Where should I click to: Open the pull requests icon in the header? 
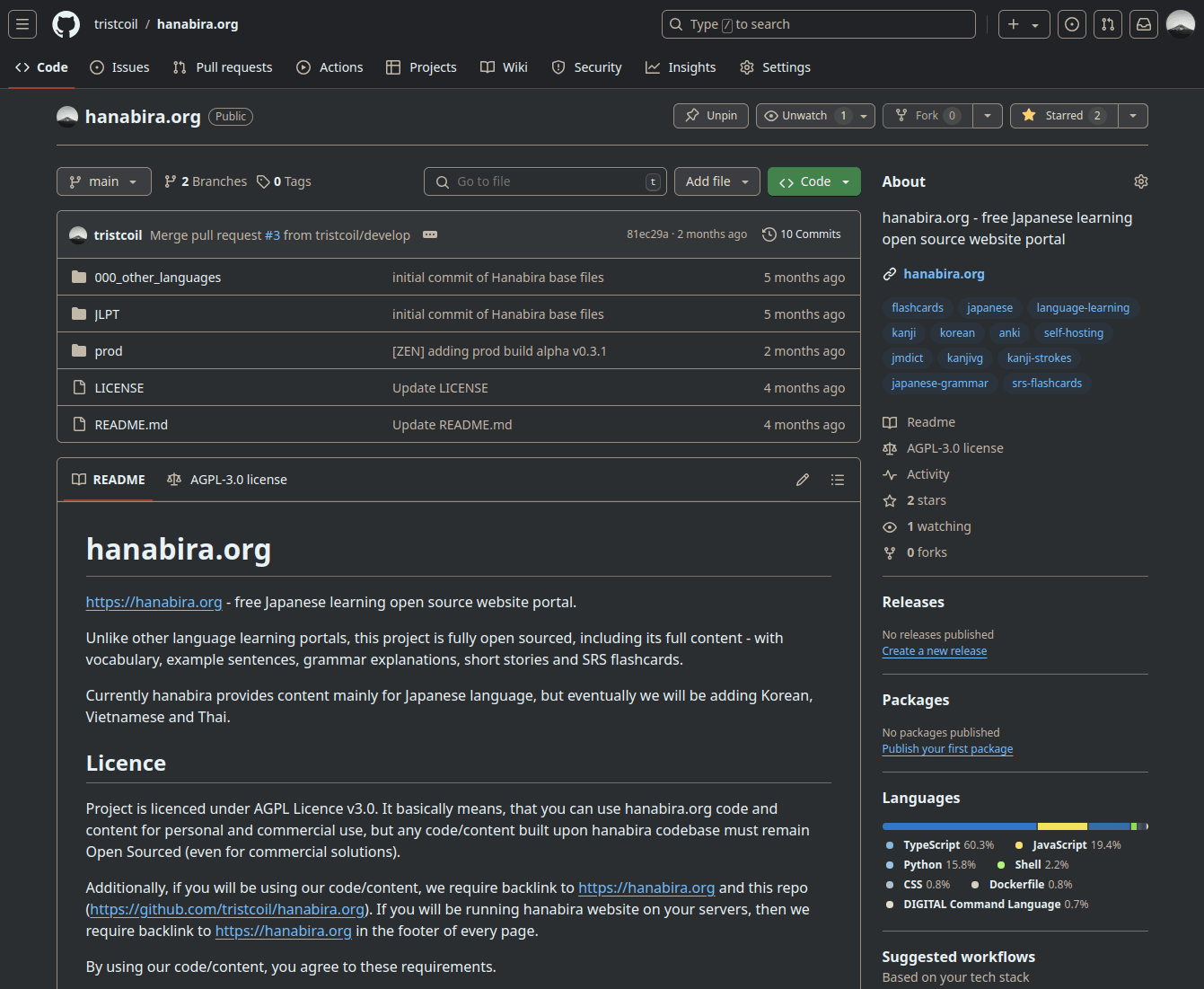[x=1107, y=24]
